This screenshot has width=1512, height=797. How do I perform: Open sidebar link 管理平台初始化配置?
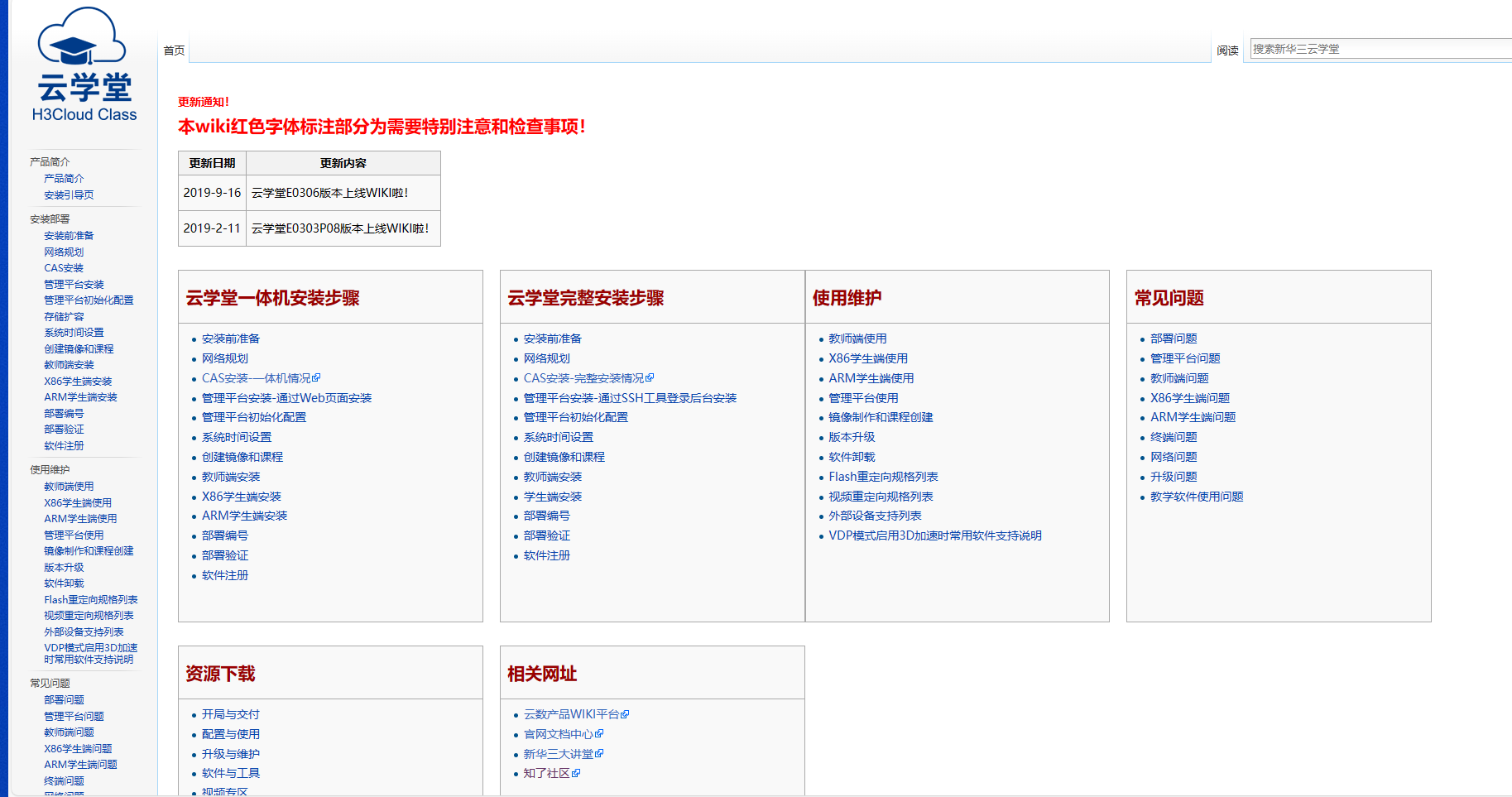coord(89,300)
